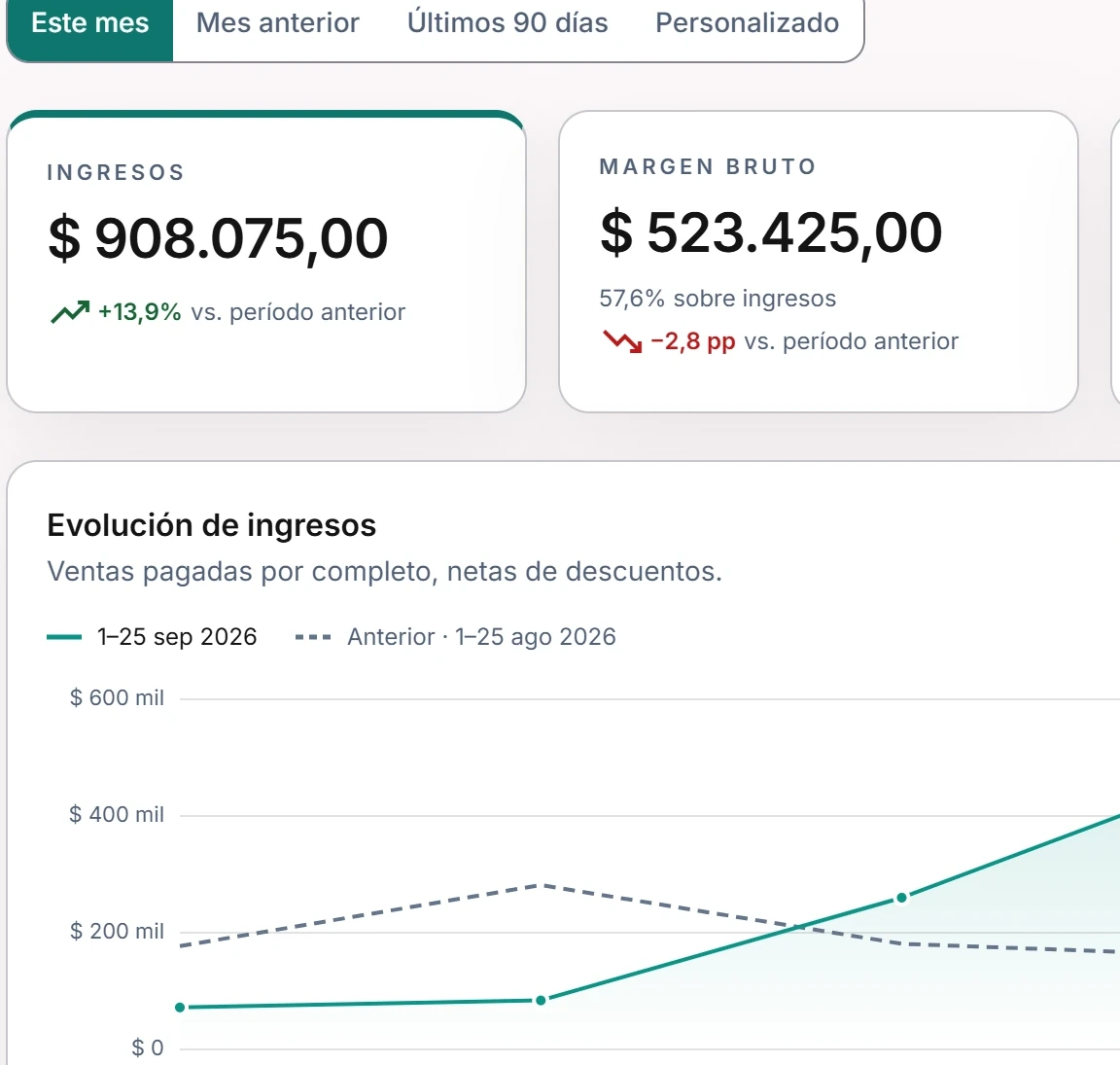Toggle the "1–25 sep 2026" legend series
Screen dimensions: 1120x1065
[x=152, y=637]
